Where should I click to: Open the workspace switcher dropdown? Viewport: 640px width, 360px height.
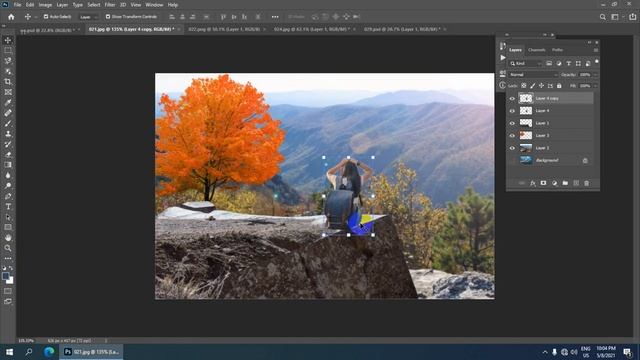pos(616,17)
